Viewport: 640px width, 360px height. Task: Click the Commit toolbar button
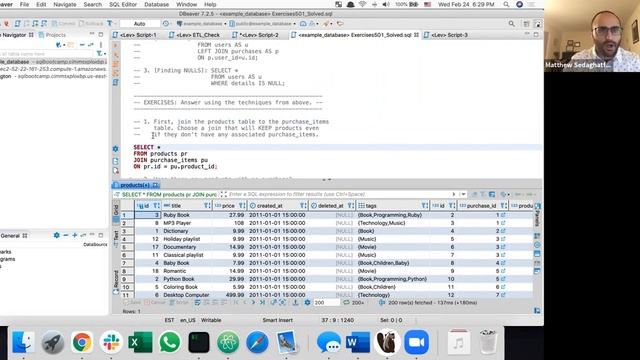tap(64, 24)
